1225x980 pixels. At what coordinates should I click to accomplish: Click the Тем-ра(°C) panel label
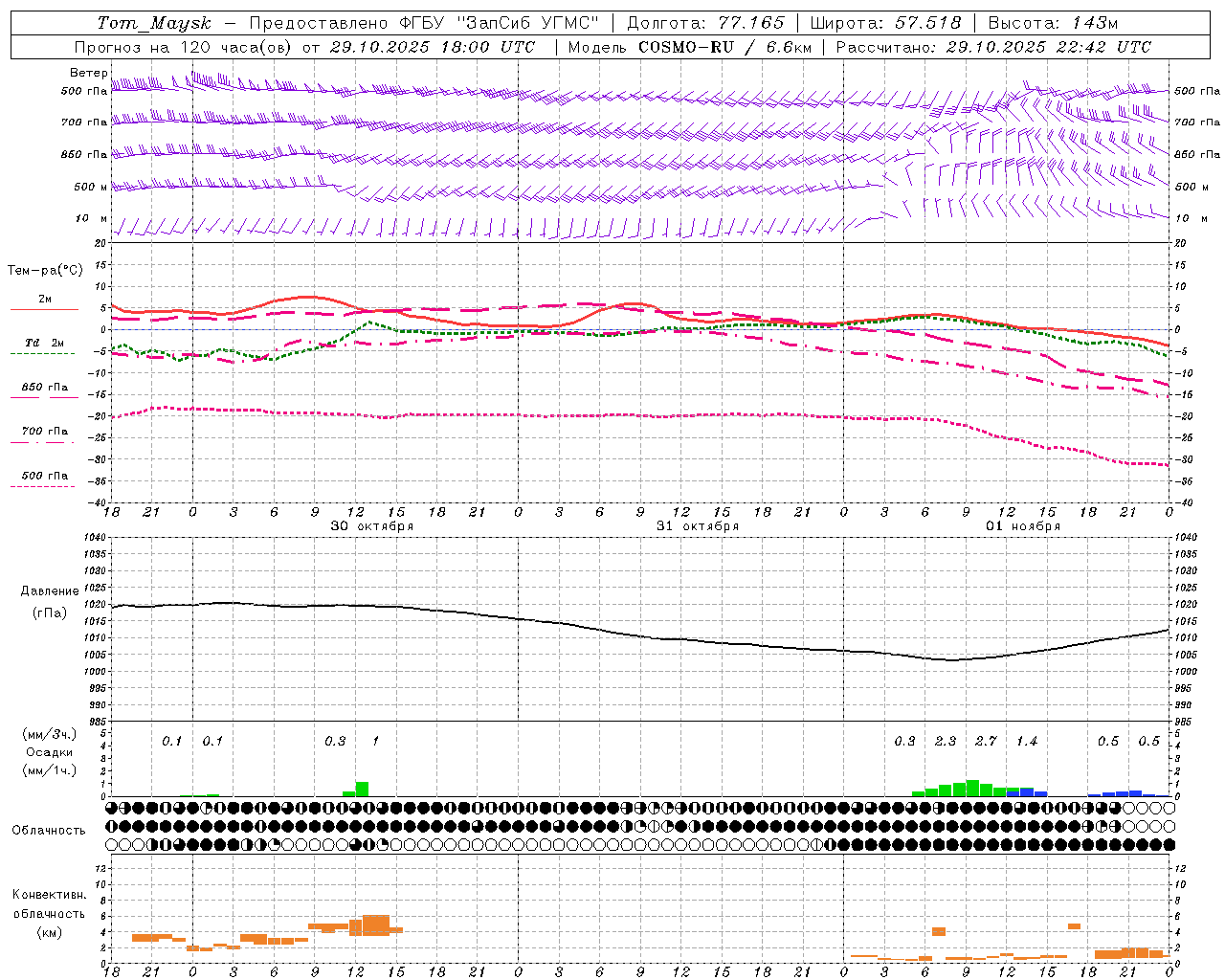[x=45, y=271]
